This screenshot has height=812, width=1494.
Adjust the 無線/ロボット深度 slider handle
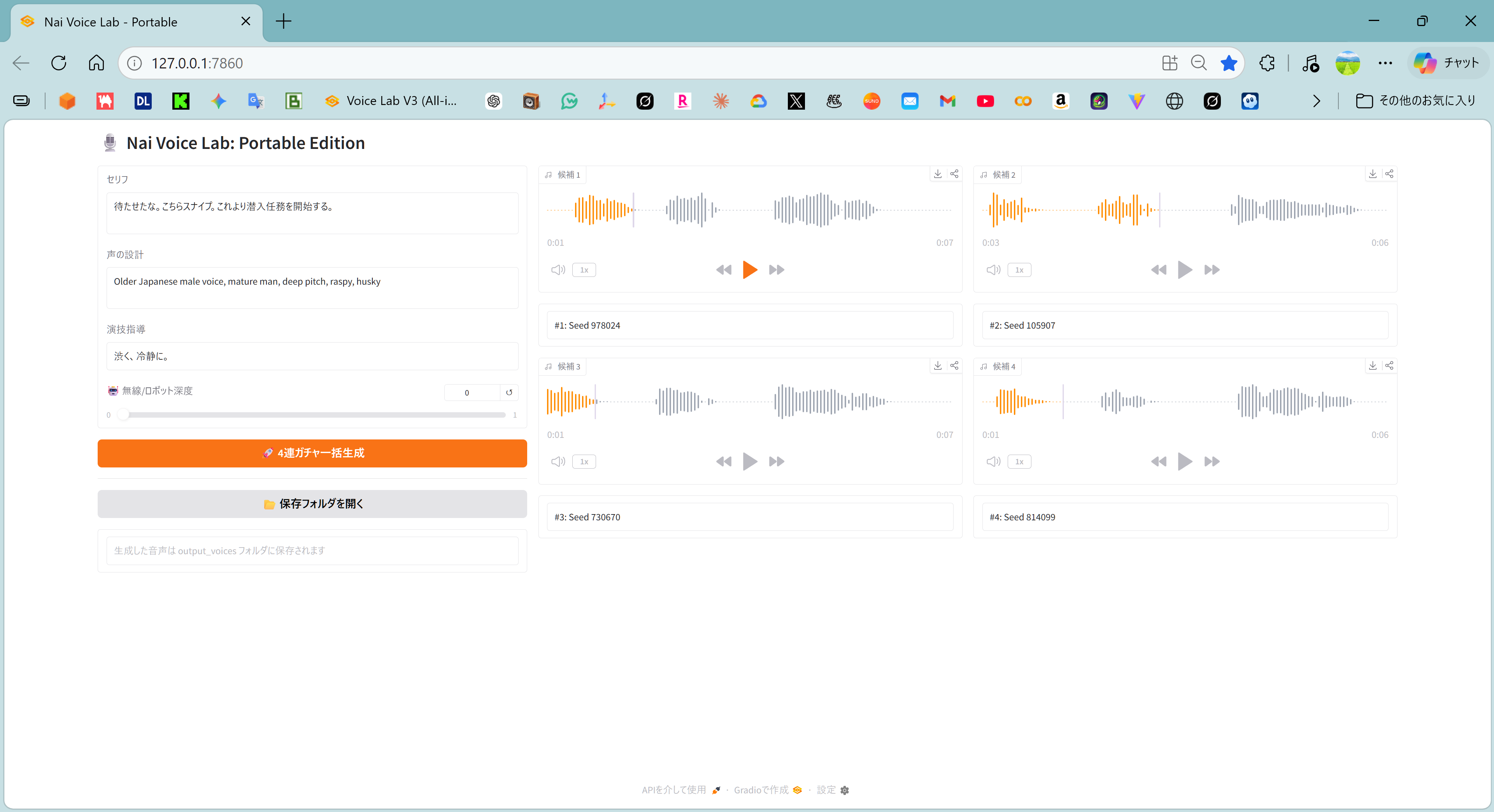coord(123,415)
